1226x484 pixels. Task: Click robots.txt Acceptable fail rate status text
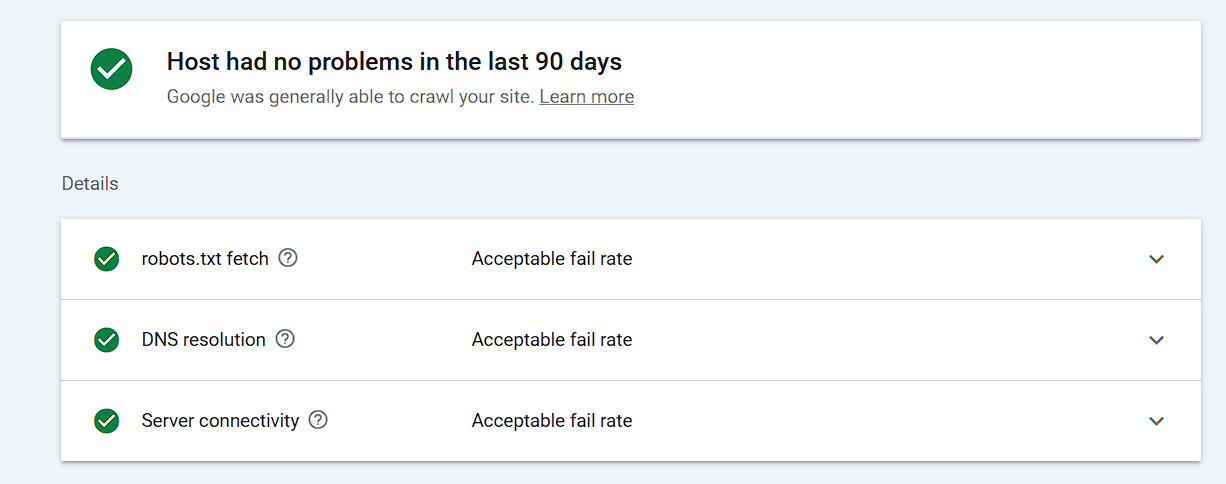551,259
